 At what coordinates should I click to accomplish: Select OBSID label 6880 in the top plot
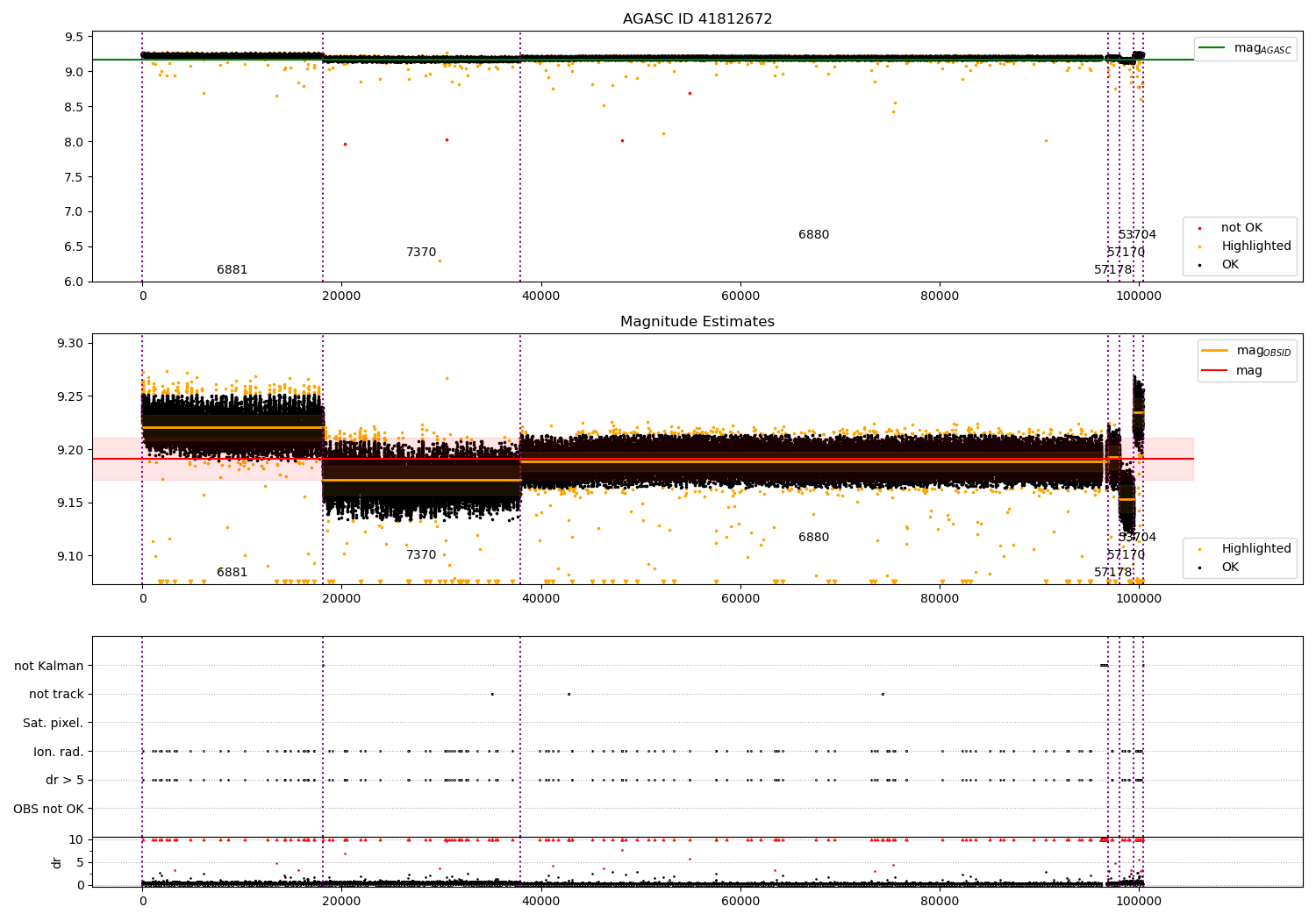point(813,235)
